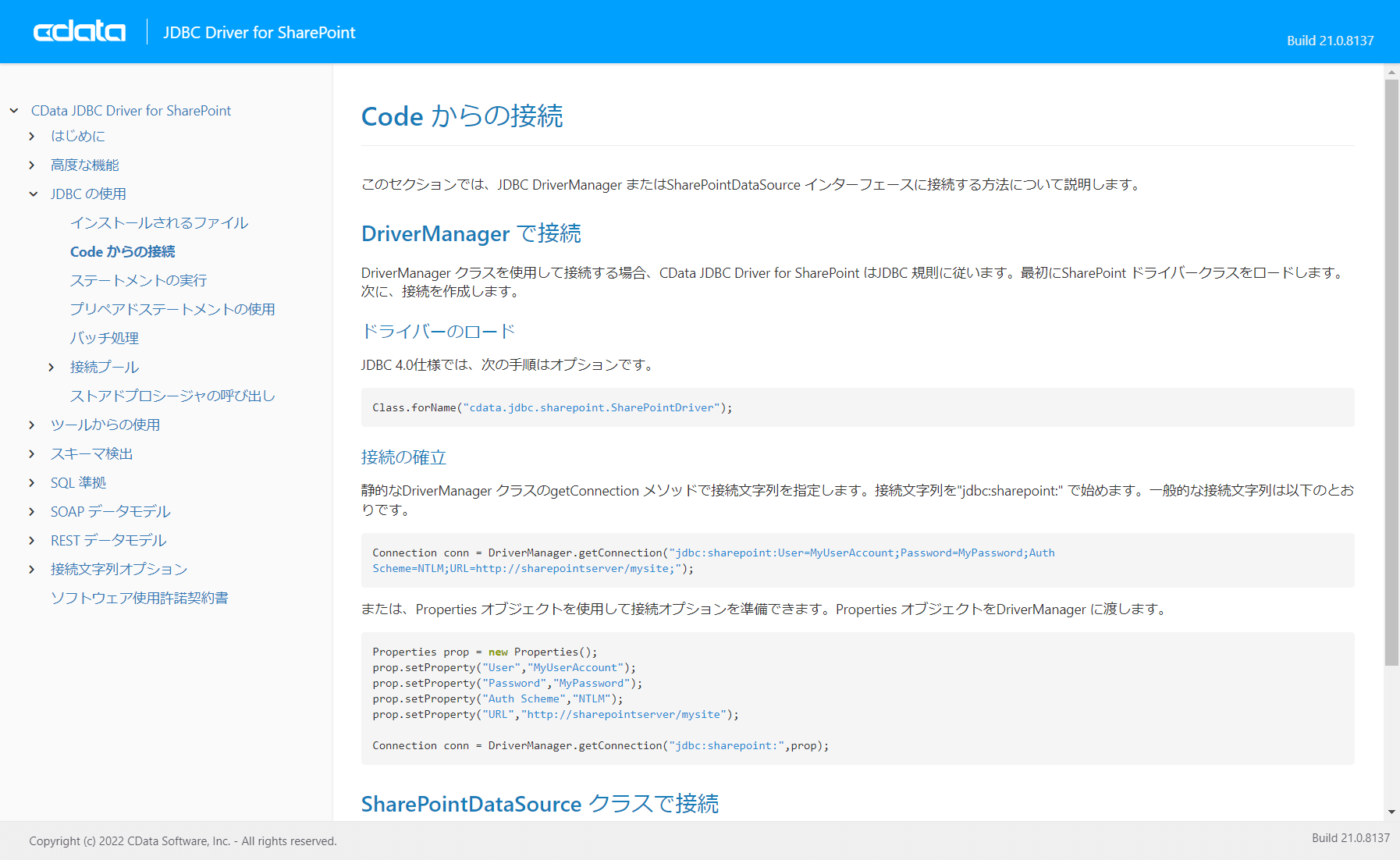Open the SQL 準拠 page
This screenshot has width=1400, height=860.
[78, 482]
